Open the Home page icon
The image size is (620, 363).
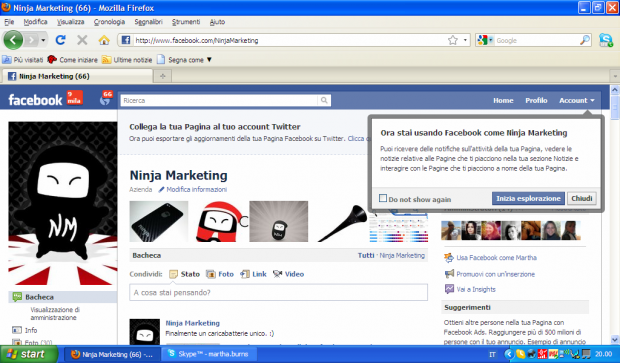click(x=104, y=40)
